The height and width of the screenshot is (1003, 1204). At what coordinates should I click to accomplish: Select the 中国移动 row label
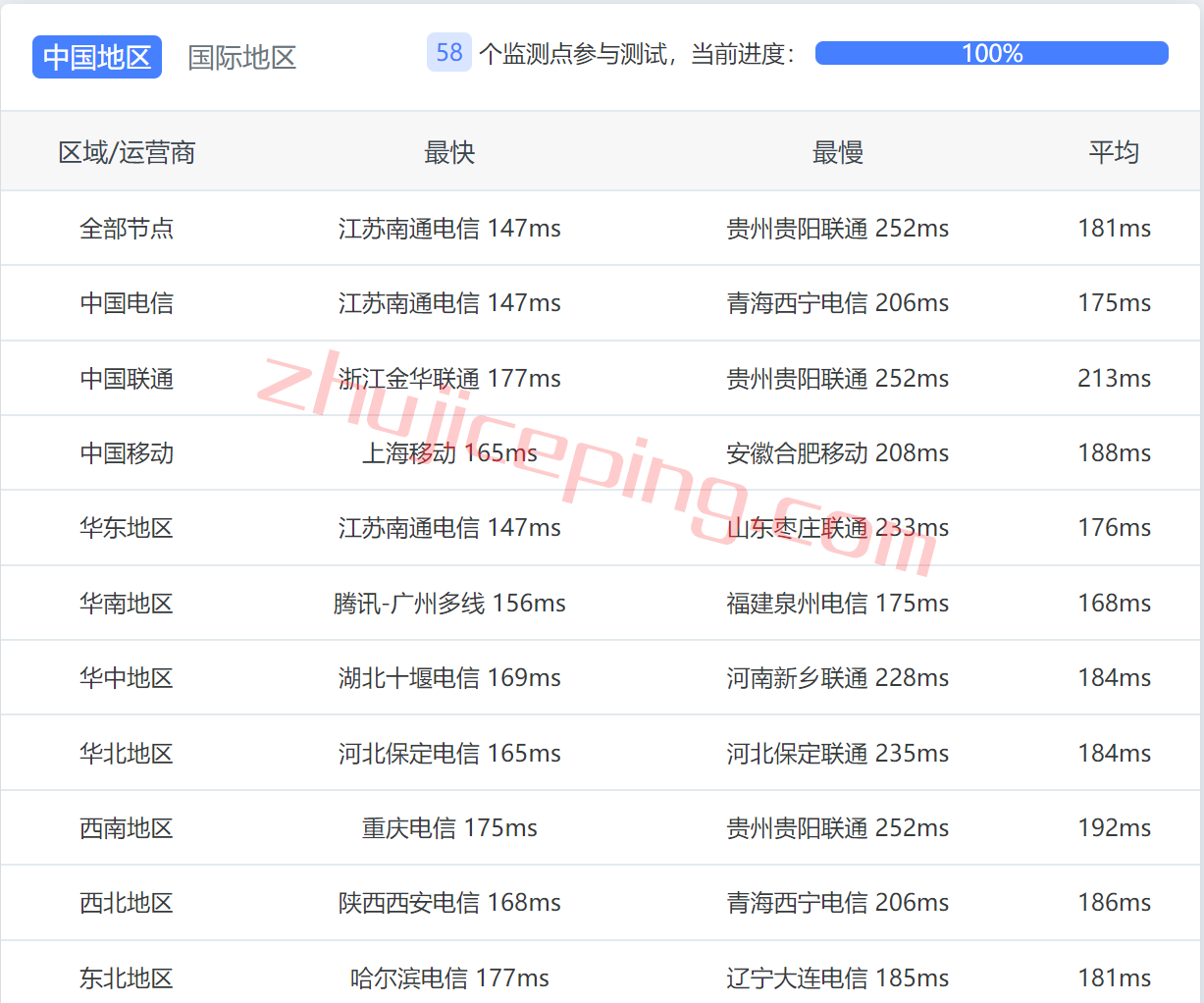pos(127,453)
